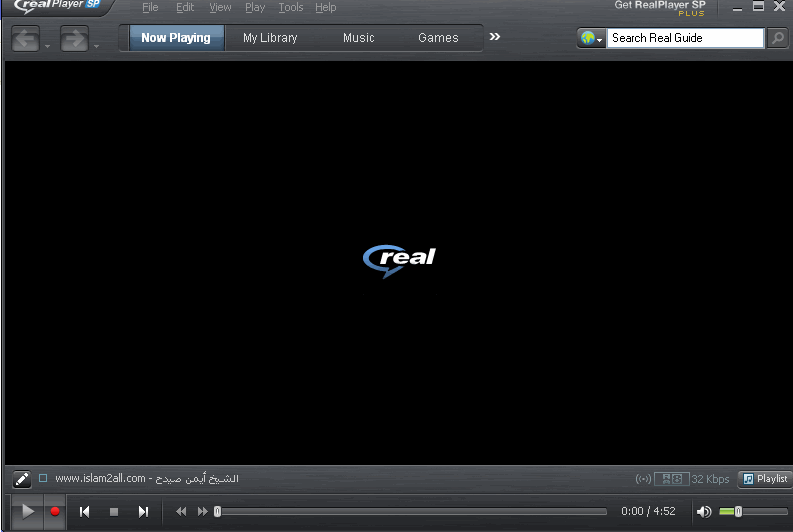Open the Help menu
Image resolution: width=793 pixels, height=532 pixels.
click(326, 8)
